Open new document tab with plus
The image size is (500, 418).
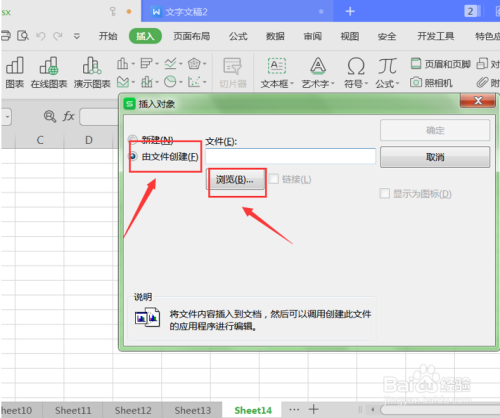click(x=350, y=11)
